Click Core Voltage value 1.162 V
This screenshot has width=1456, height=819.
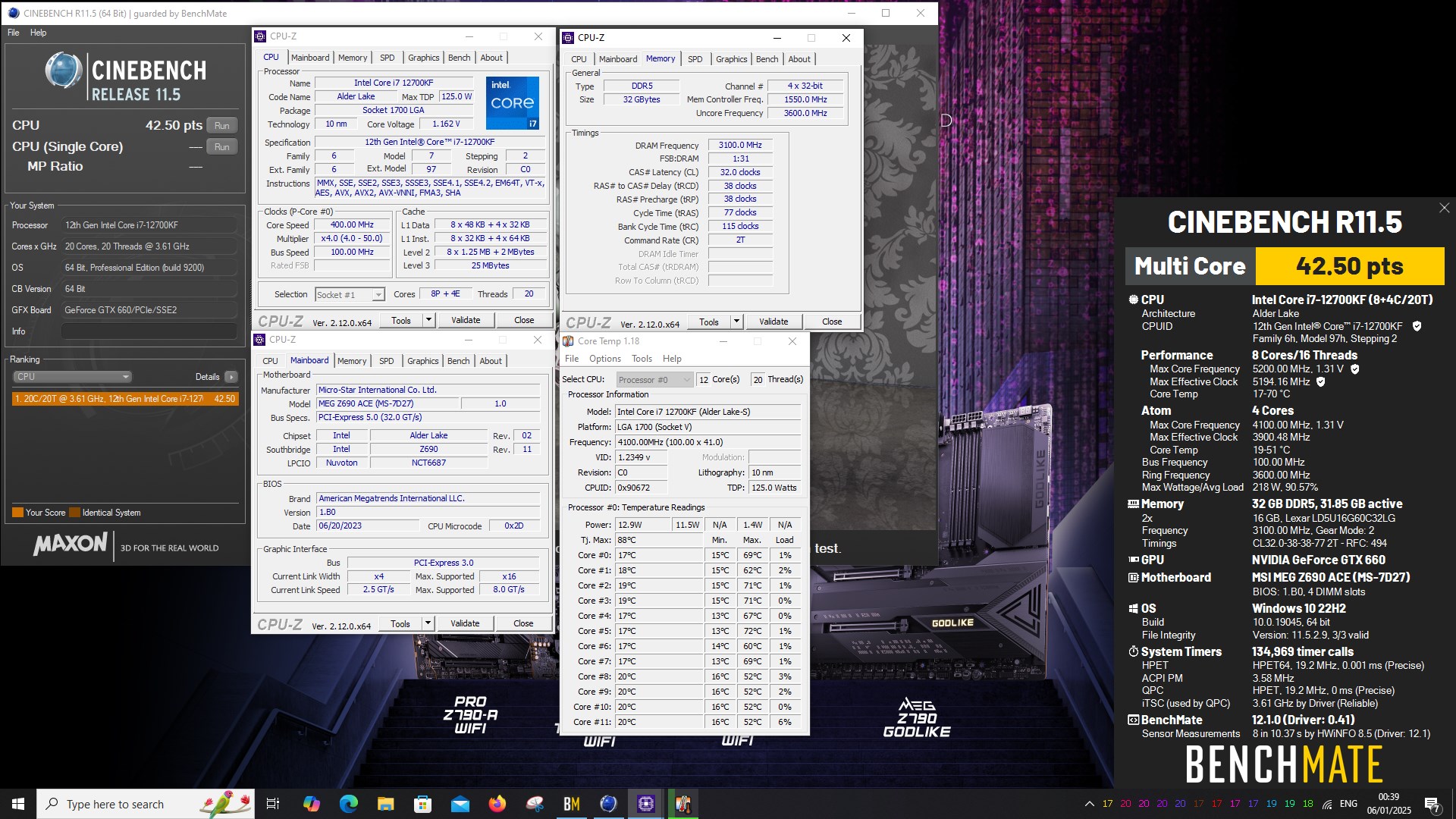pos(446,124)
